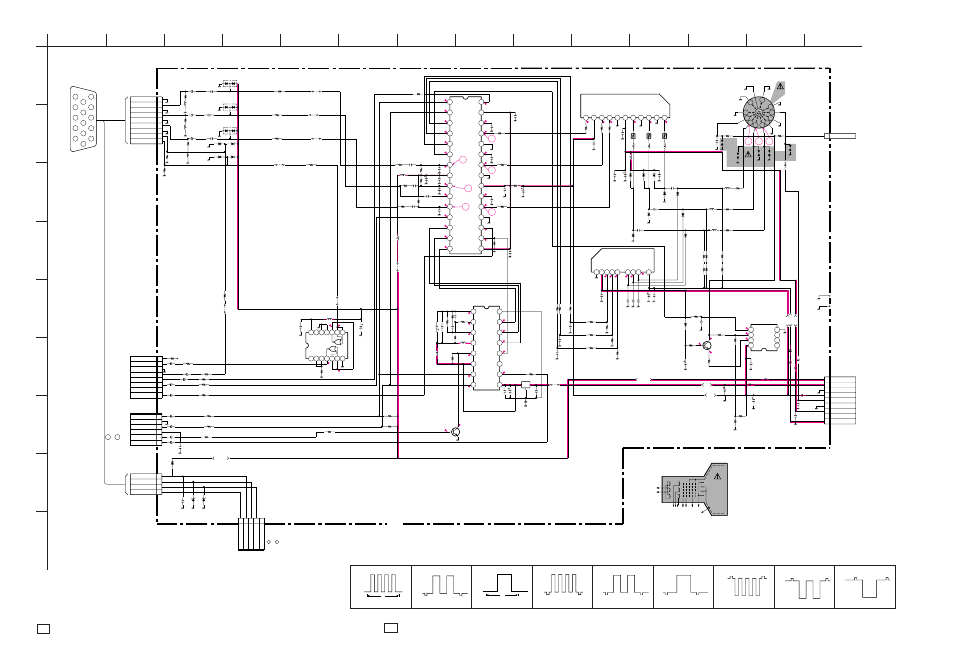Click the transistor symbol near bottom center
The width and height of the screenshot is (954, 651).
click(456, 432)
